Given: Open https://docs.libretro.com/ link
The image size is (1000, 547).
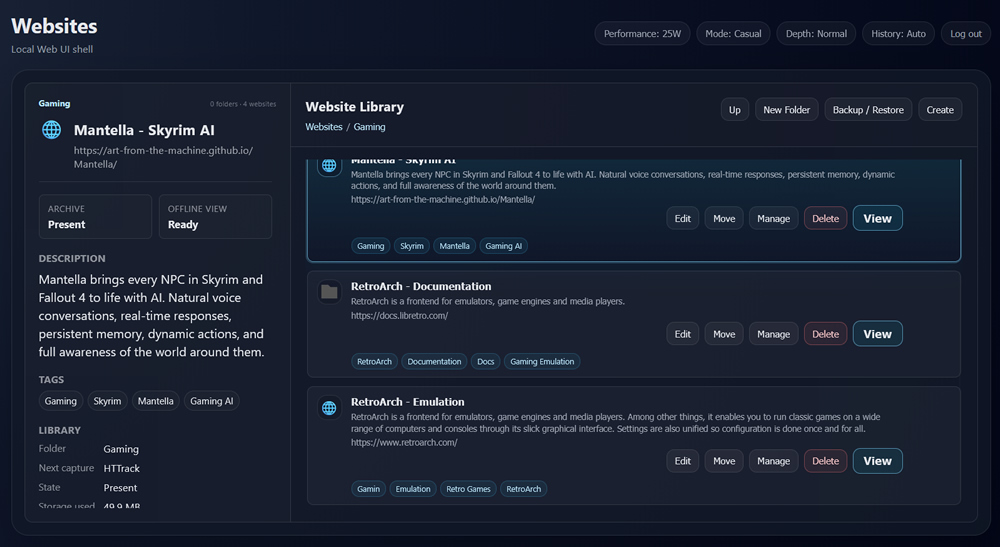Looking at the screenshot, I should (399, 316).
